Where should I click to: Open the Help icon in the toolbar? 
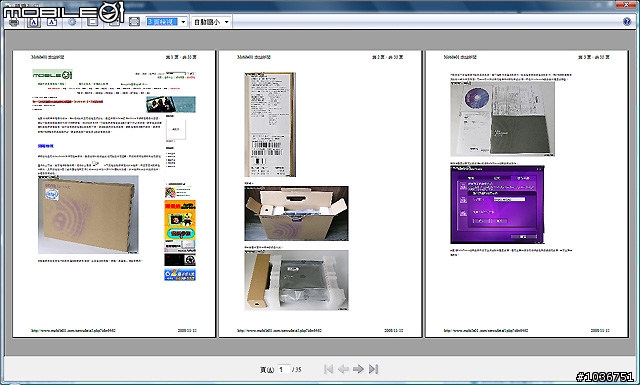(x=627, y=22)
